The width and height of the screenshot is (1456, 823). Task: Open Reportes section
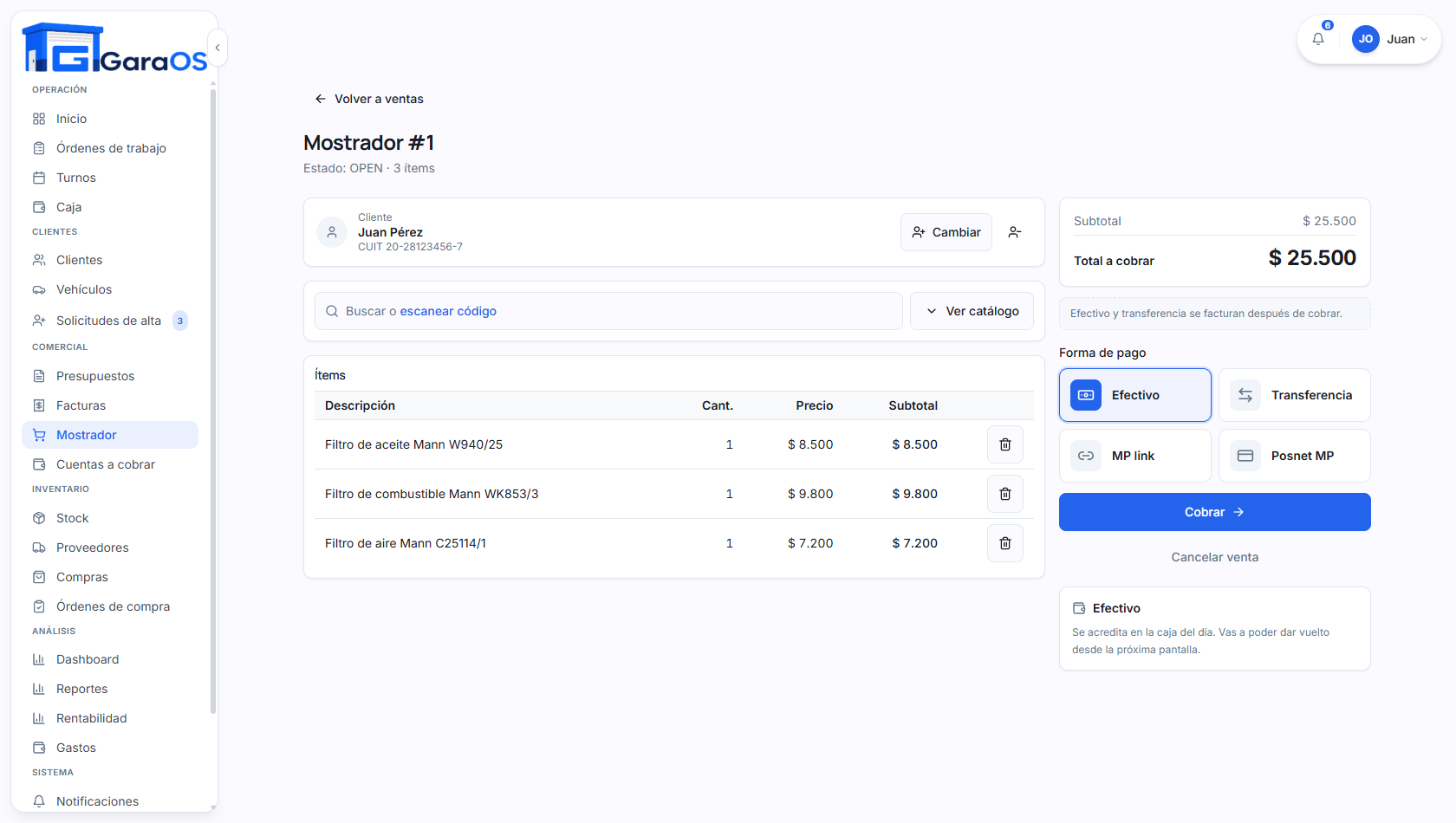110,689
